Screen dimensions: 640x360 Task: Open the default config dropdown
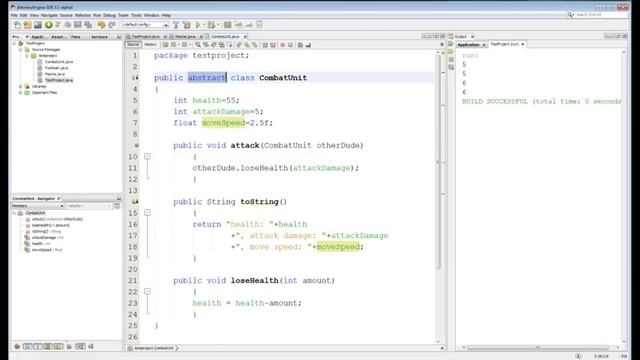(x=145, y=25)
